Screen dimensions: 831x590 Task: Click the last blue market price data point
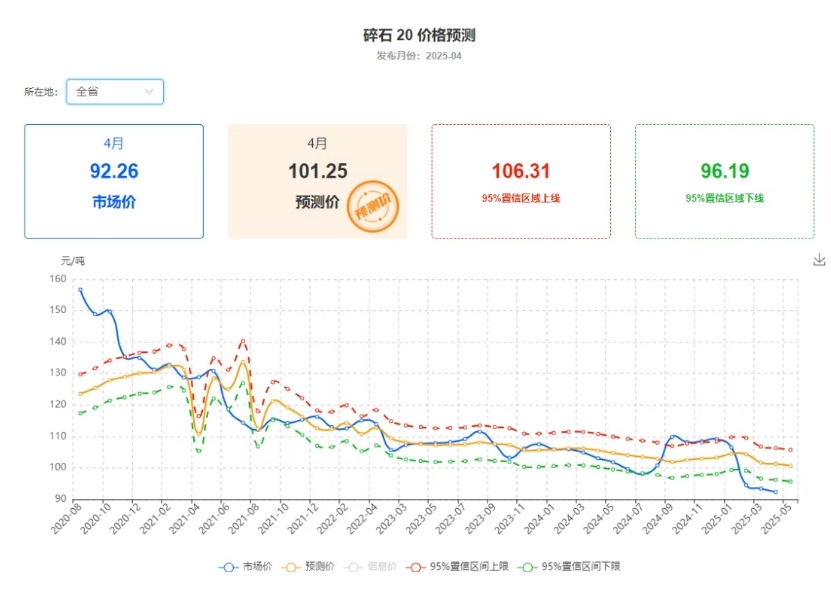point(775,492)
